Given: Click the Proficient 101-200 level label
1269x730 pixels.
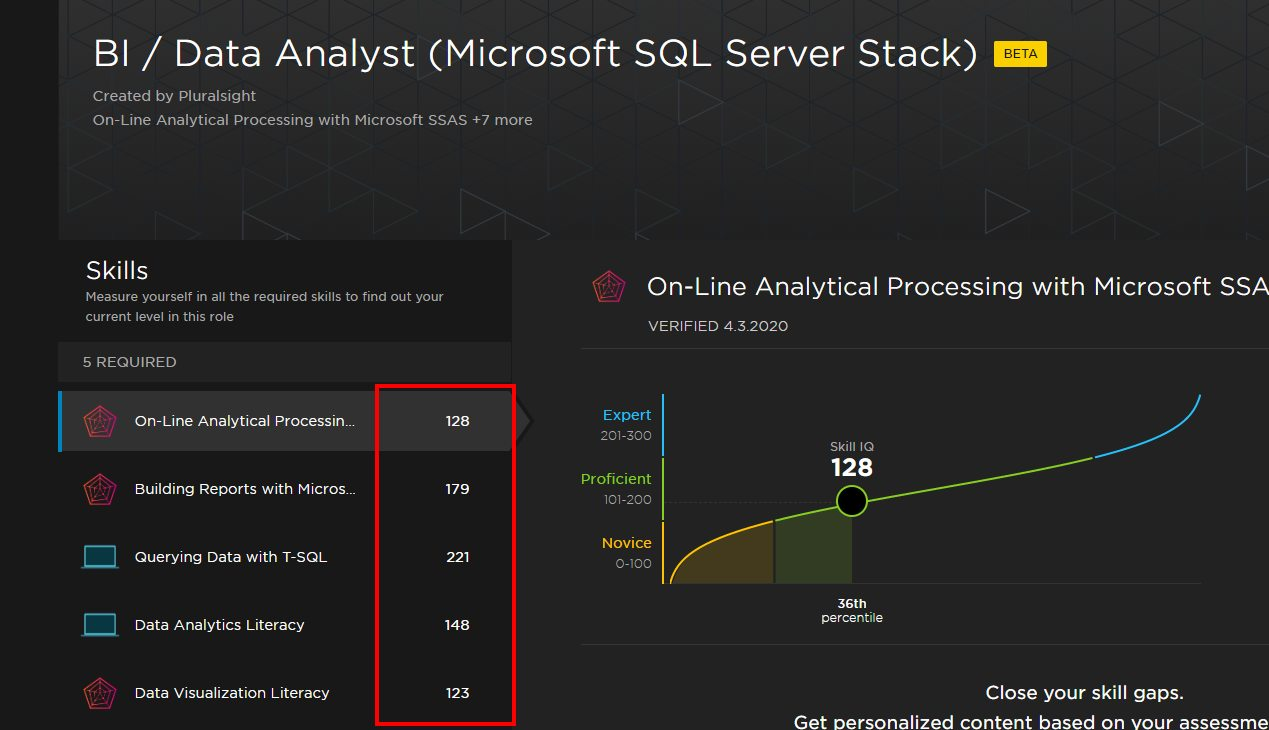Looking at the screenshot, I should click(x=616, y=488).
